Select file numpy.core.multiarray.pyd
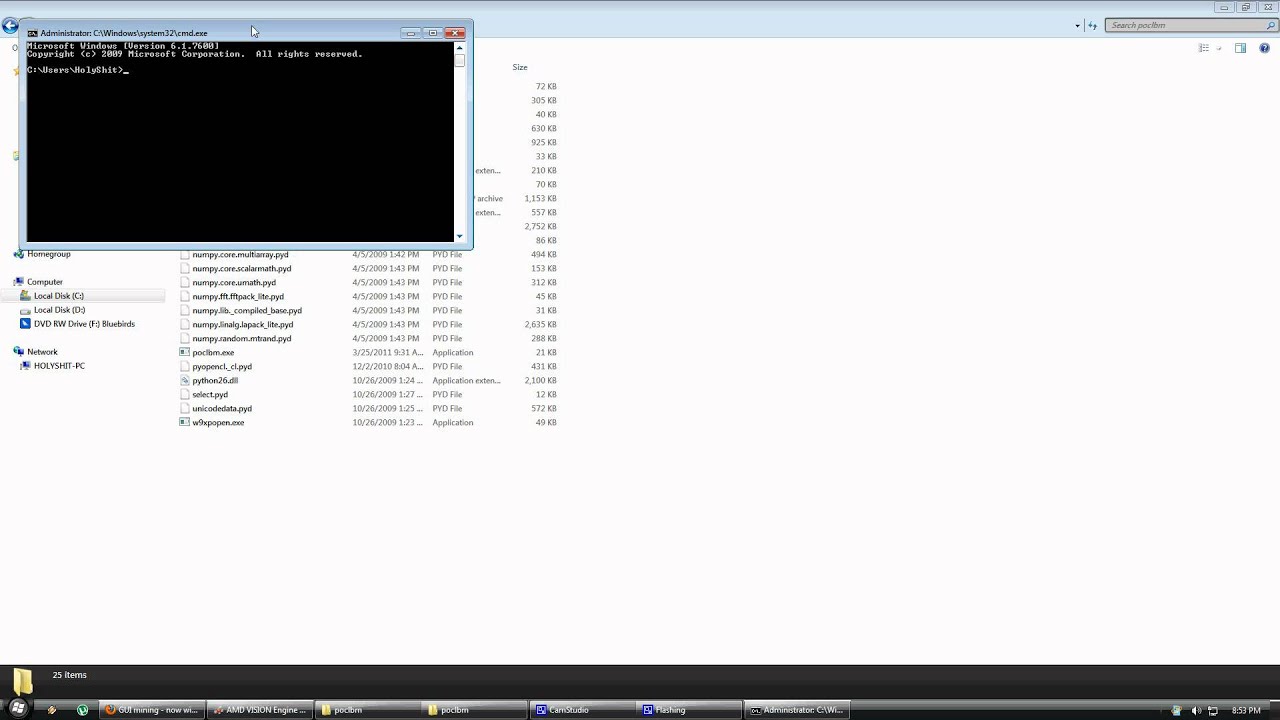The image size is (1280, 720). click(240, 254)
